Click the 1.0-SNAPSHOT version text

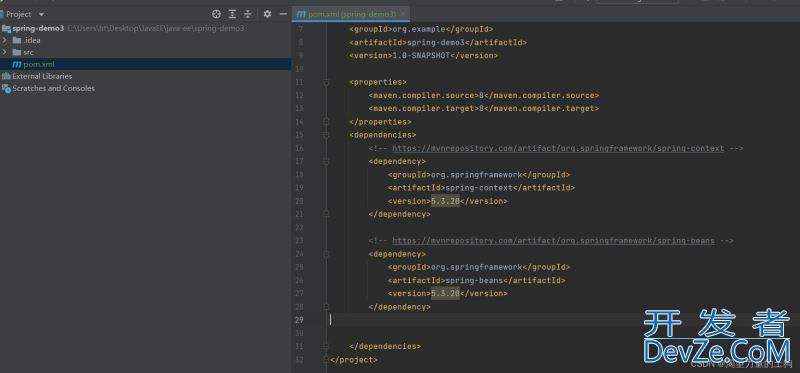pyautogui.click(x=421, y=56)
